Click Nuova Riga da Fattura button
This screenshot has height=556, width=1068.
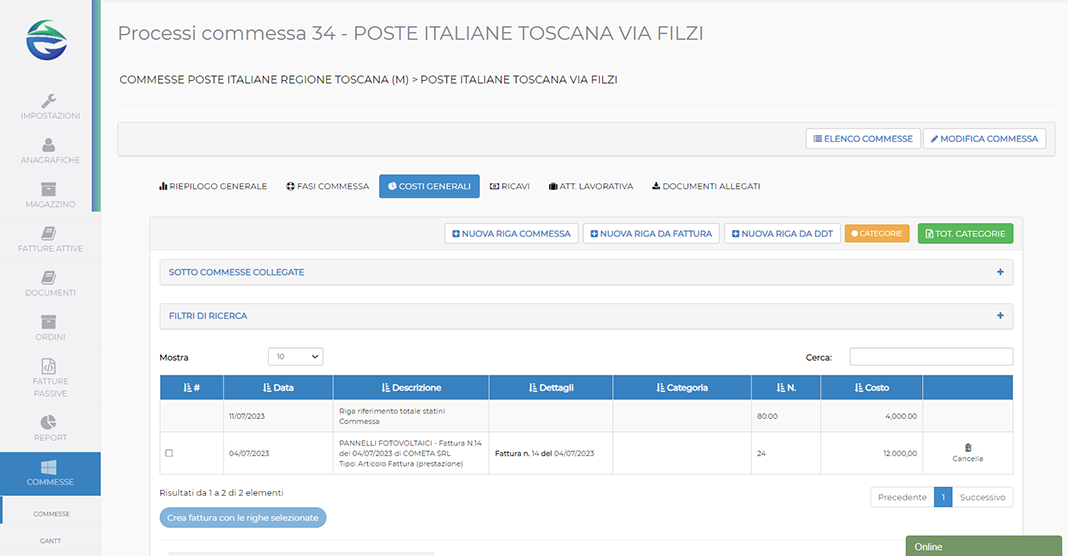(x=651, y=234)
